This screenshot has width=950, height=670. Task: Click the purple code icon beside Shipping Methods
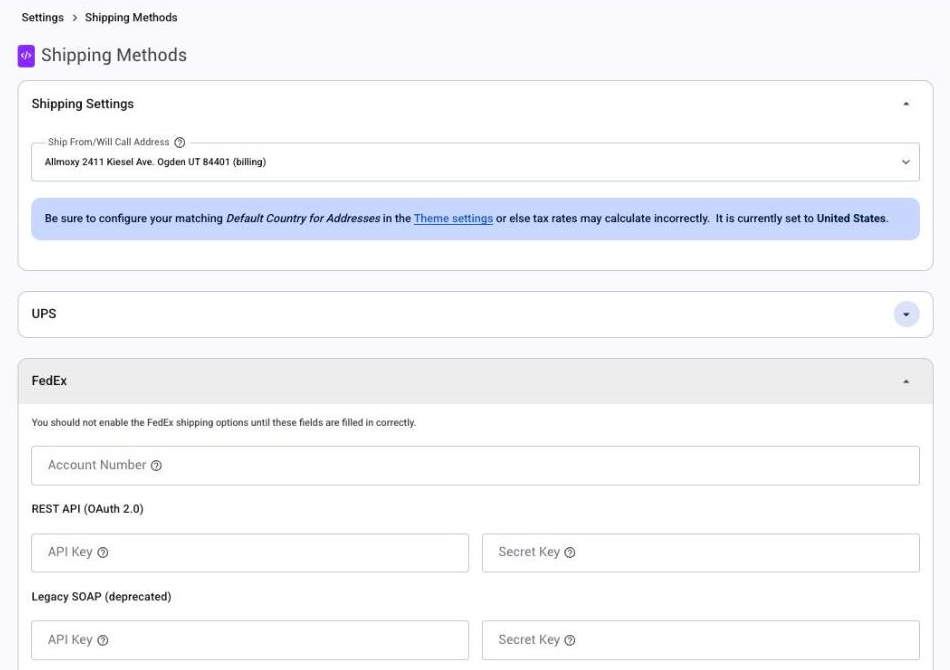(26, 56)
